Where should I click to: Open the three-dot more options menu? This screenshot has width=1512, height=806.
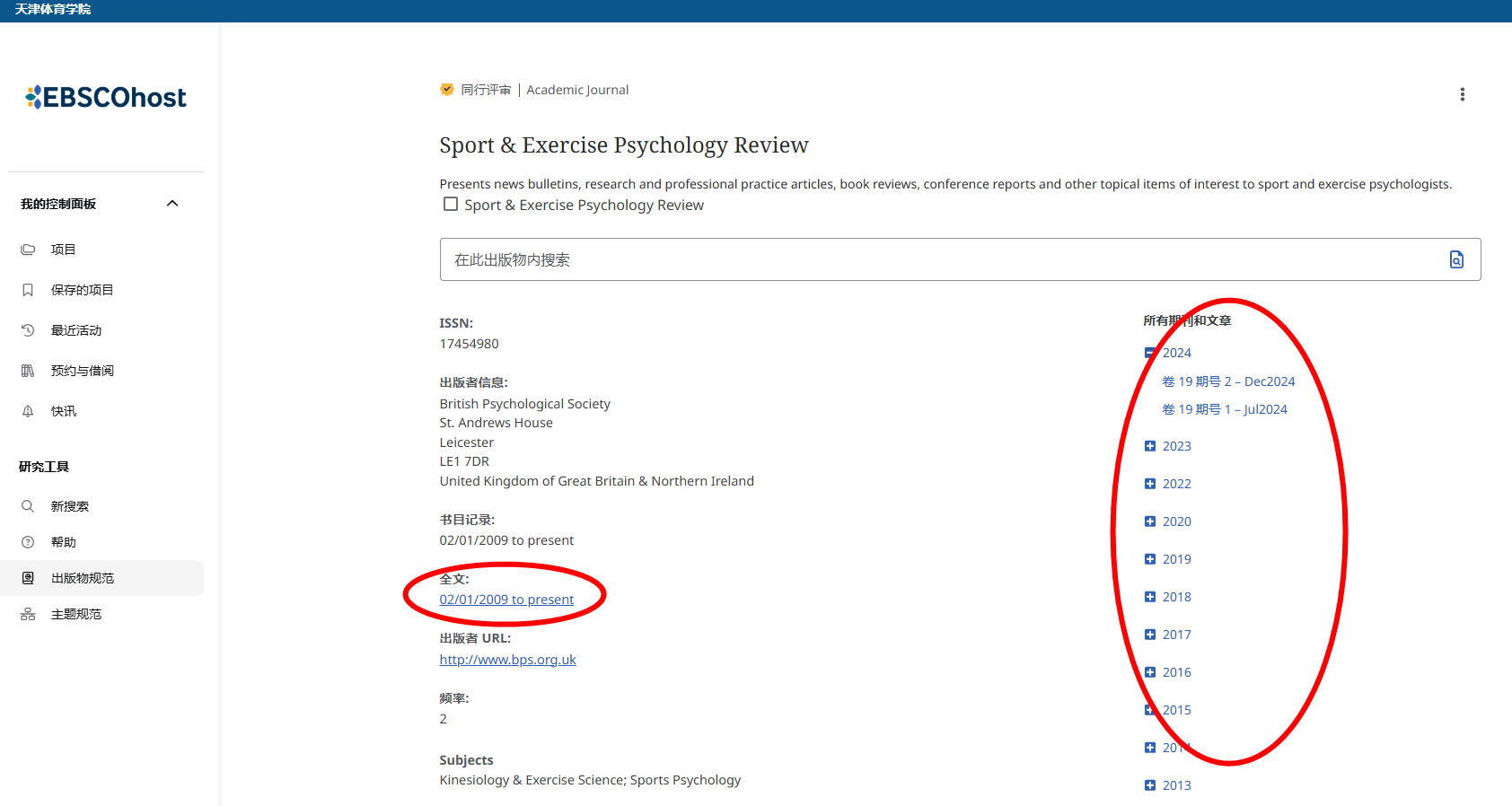coord(1462,94)
